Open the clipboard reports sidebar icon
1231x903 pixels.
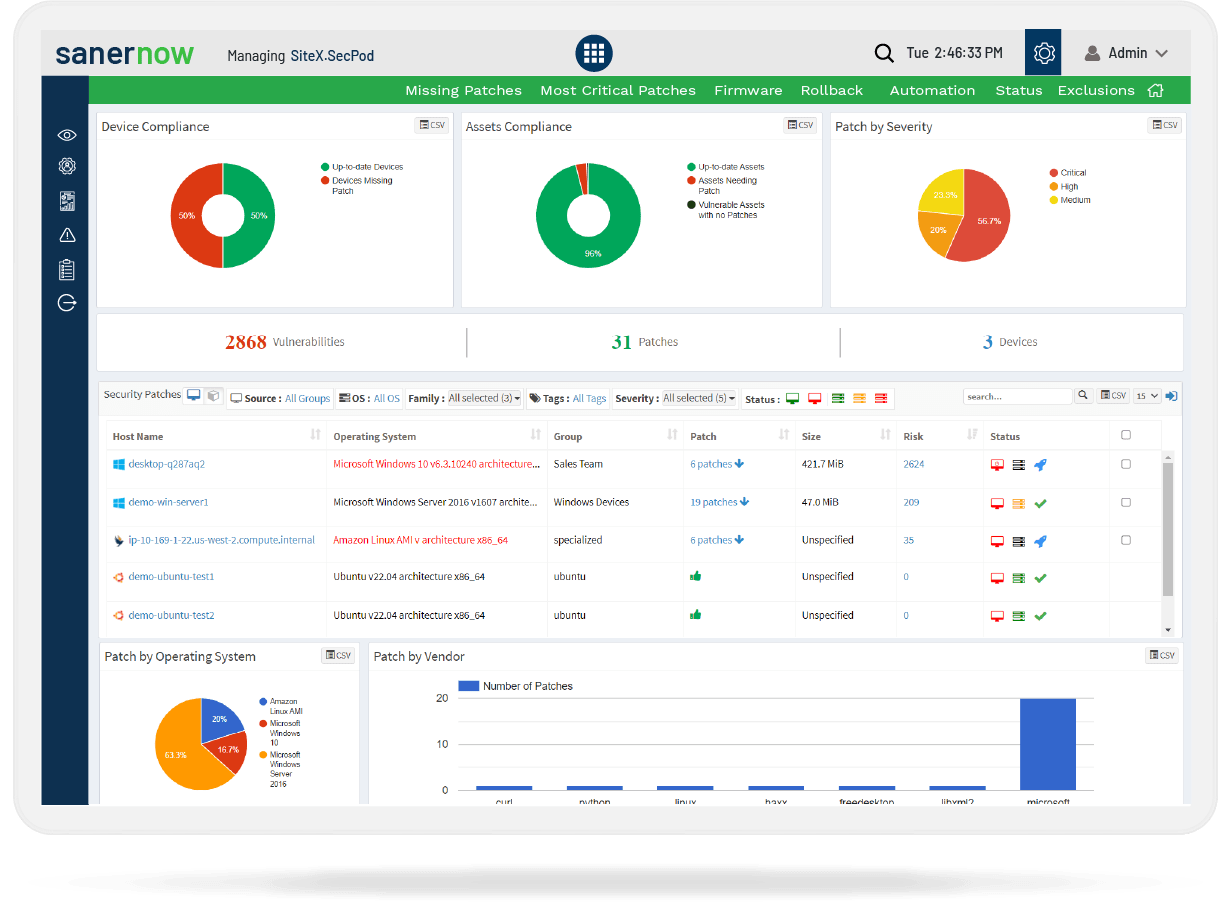pyautogui.click(x=67, y=269)
